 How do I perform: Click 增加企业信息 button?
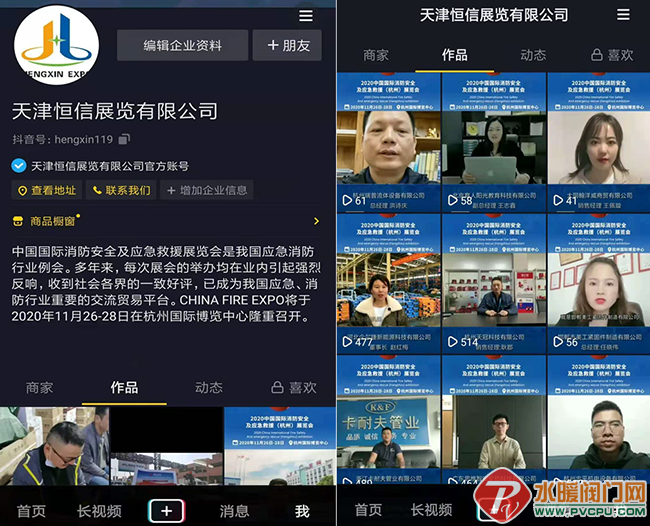click(x=206, y=190)
